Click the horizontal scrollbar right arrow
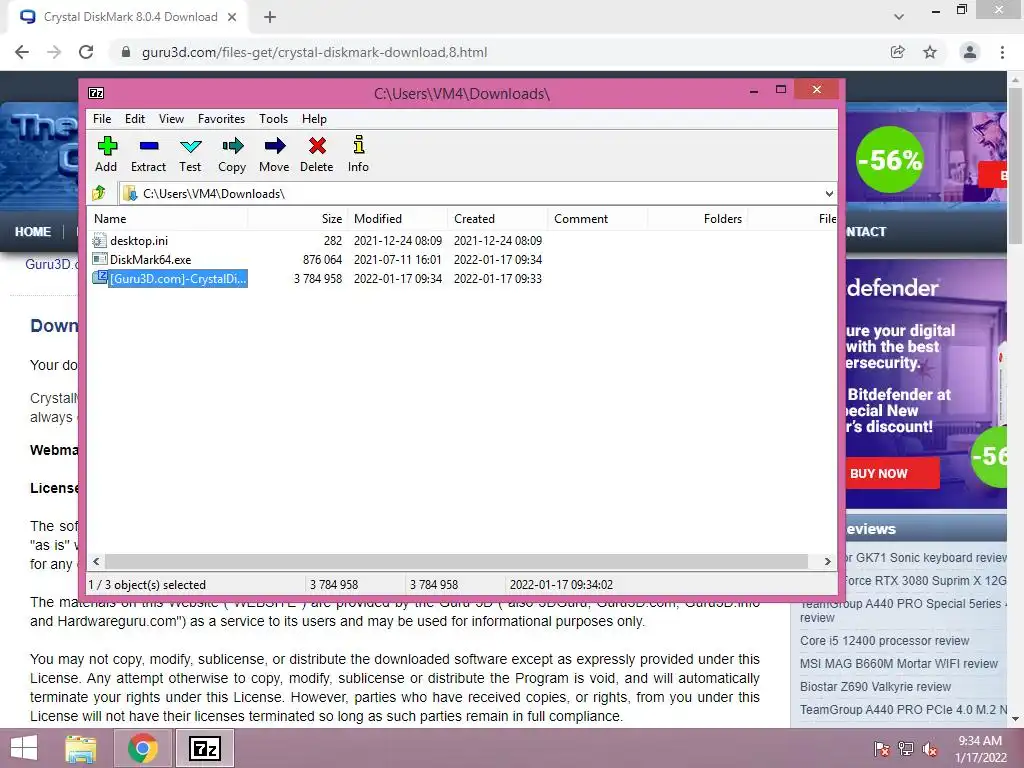The height and width of the screenshot is (768, 1024). click(827, 562)
